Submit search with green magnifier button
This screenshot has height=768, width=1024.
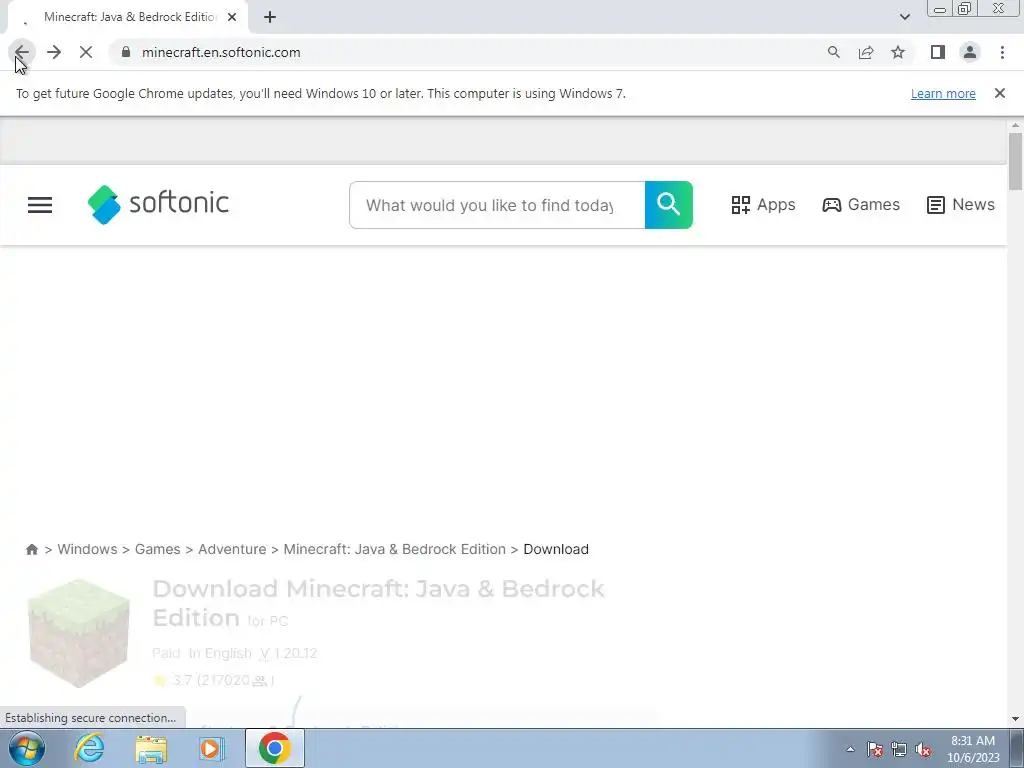pos(669,205)
